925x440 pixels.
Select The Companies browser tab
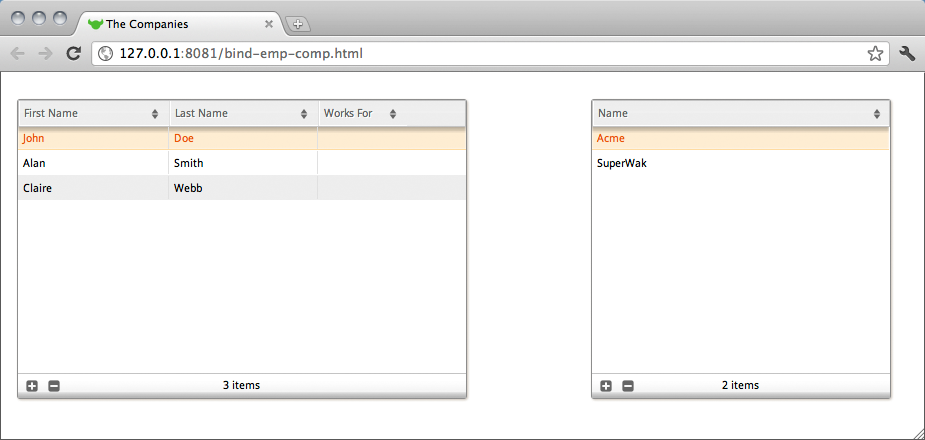pyautogui.click(x=170, y=23)
